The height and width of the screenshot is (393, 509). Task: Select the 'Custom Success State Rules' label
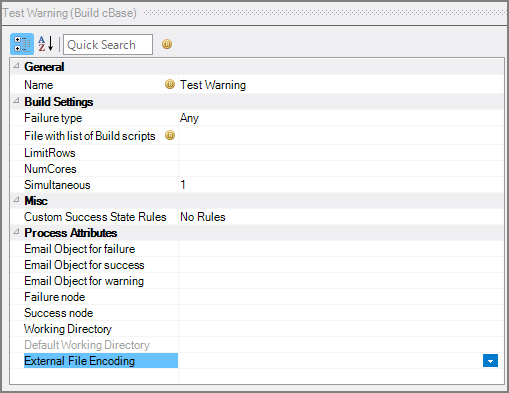click(x=95, y=217)
